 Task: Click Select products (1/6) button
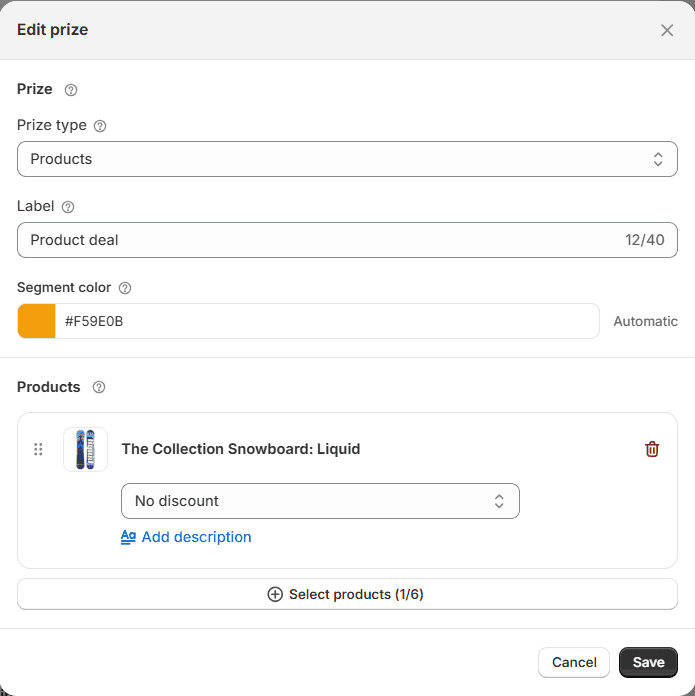(347, 594)
